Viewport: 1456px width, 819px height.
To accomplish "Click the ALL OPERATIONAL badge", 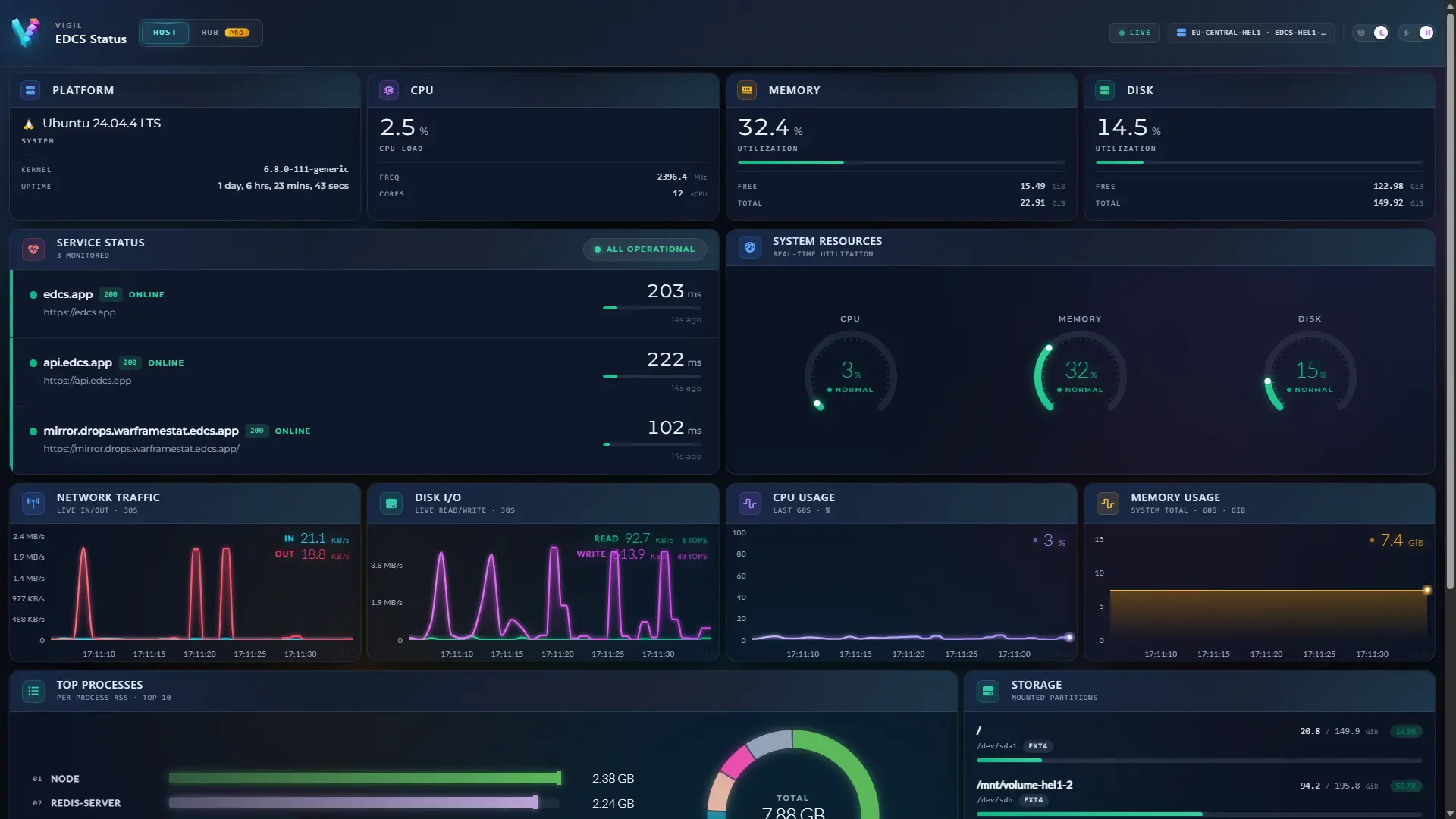I will click(x=645, y=249).
